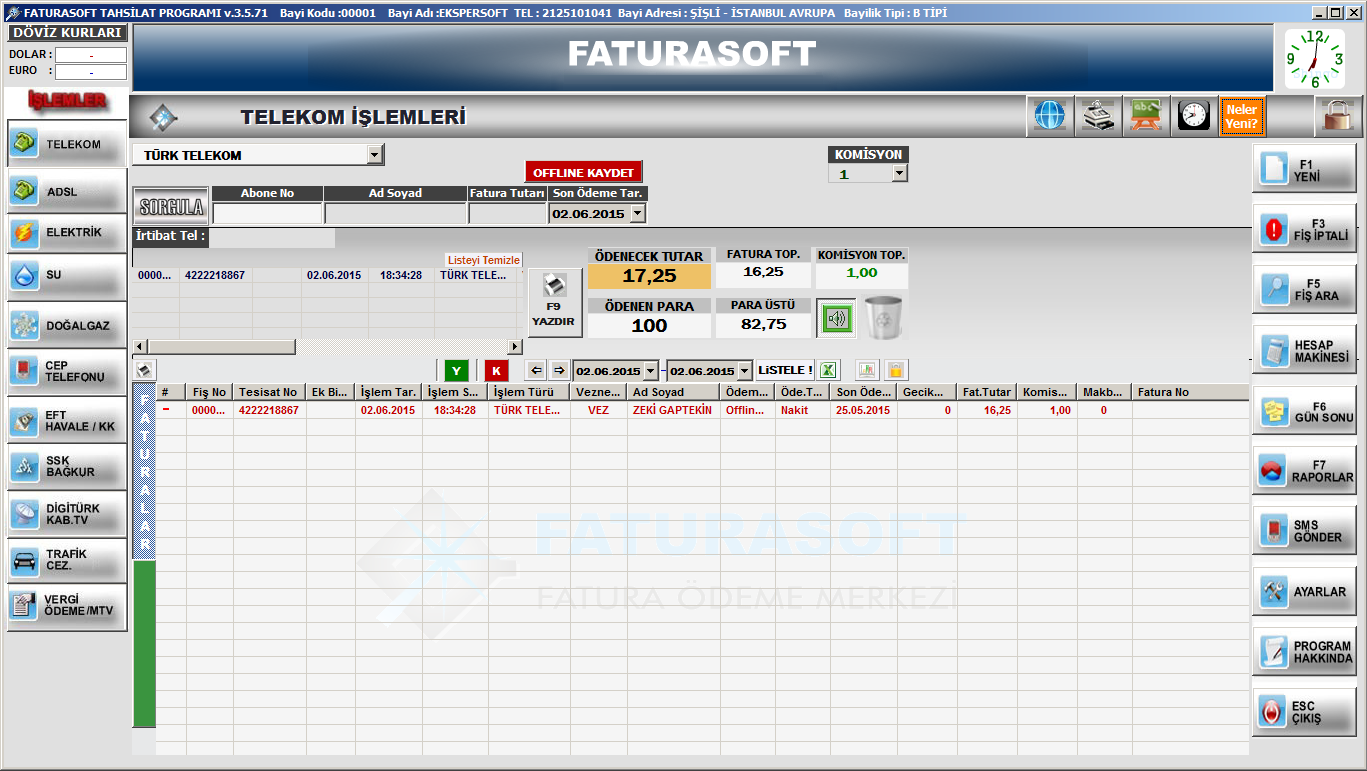
Task: Click ESC ÇIKIŞ exit button
Action: [1305, 712]
